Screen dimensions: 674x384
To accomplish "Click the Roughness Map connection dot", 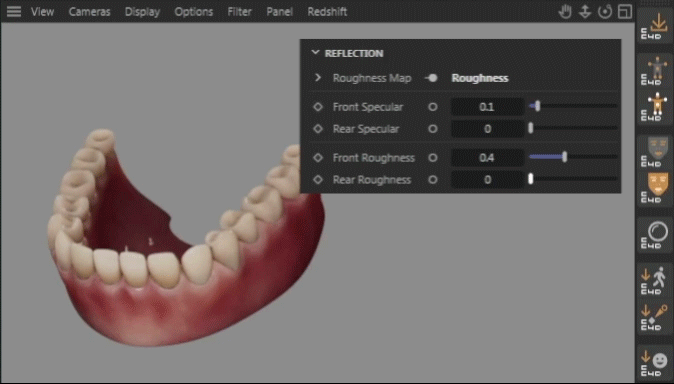I will [431, 78].
